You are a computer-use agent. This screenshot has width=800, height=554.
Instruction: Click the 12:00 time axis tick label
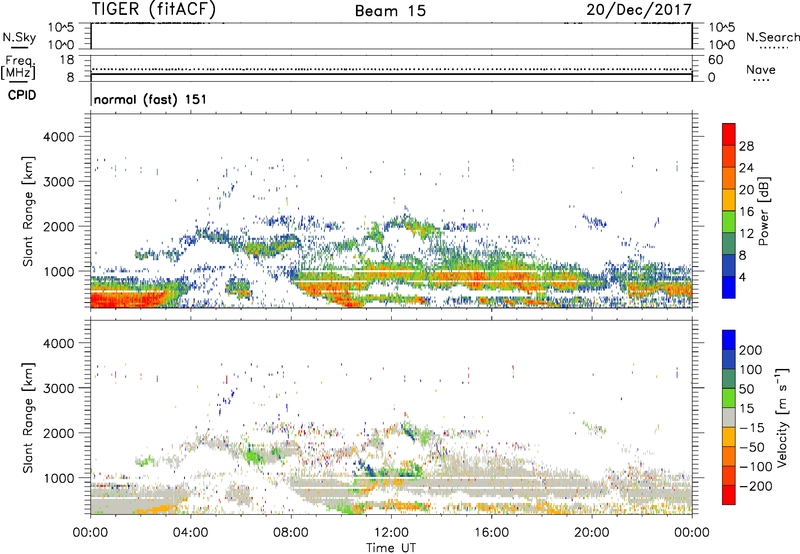391,533
